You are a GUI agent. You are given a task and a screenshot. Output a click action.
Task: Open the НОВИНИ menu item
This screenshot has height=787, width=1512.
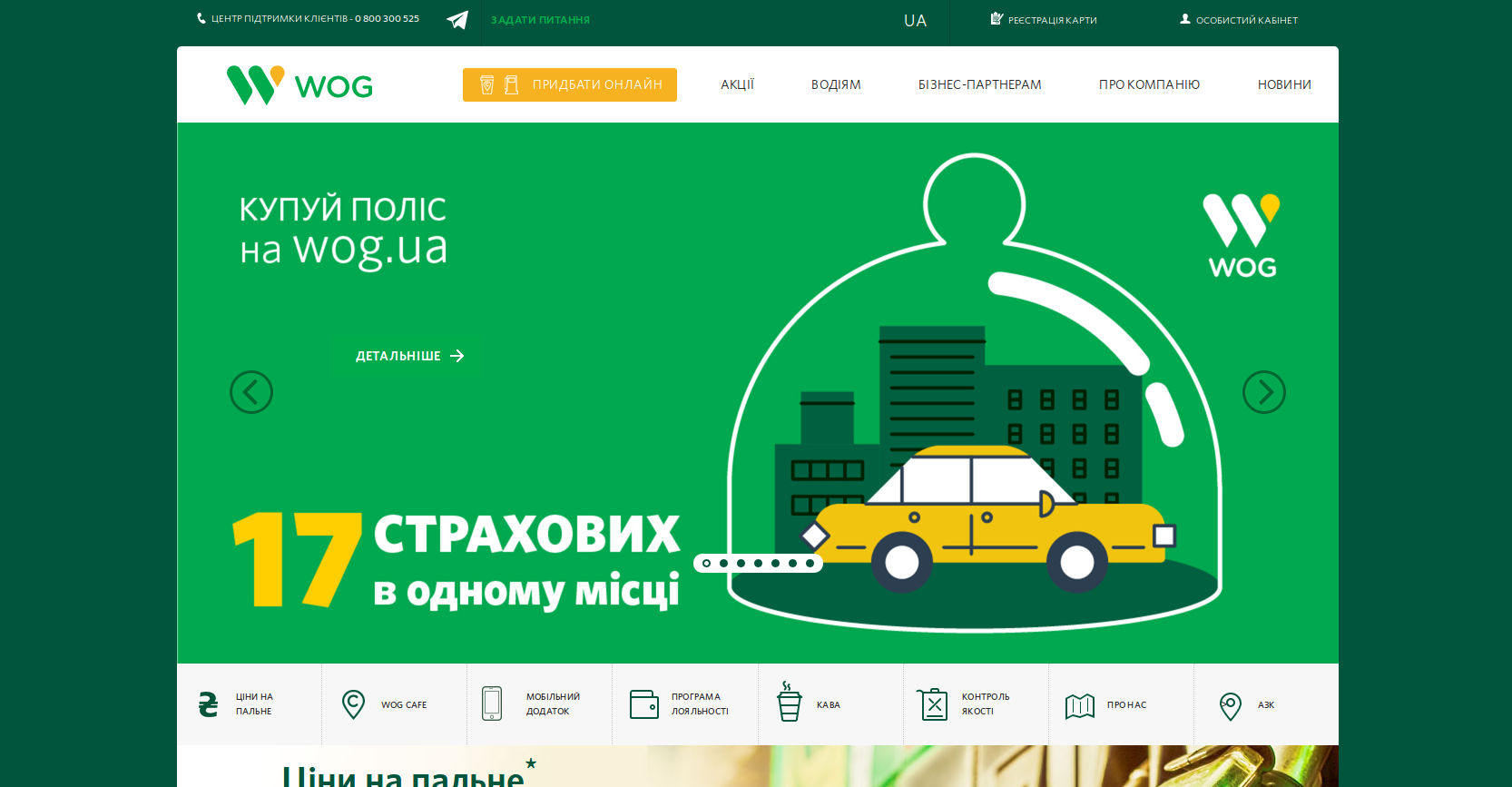click(1284, 84)
